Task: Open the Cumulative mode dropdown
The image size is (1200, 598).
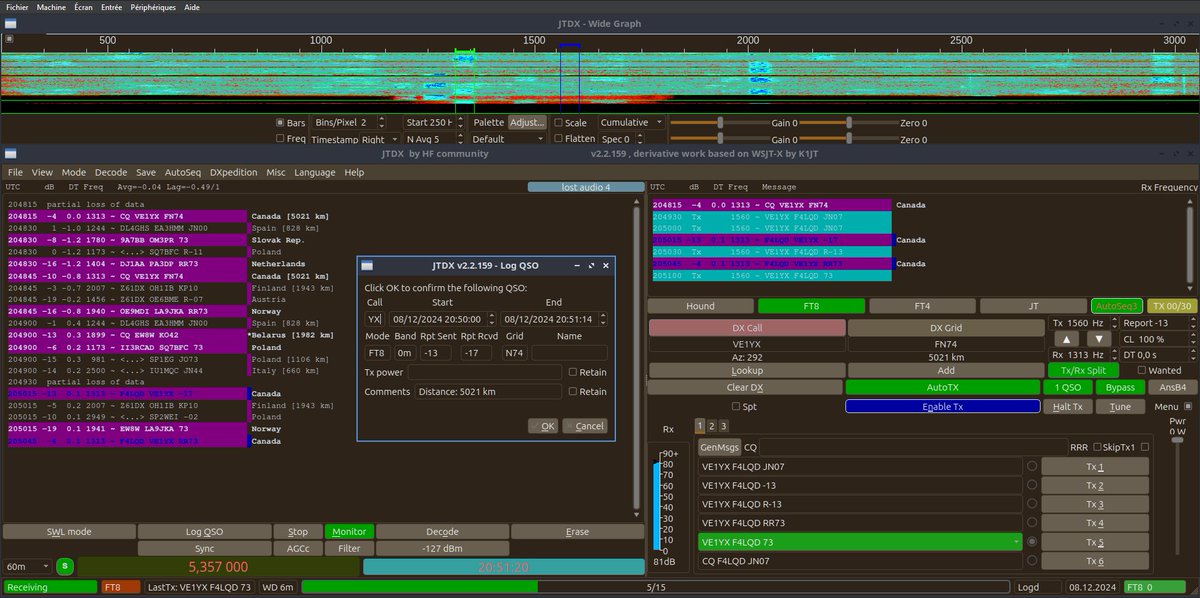Action: tap(632, 122)
